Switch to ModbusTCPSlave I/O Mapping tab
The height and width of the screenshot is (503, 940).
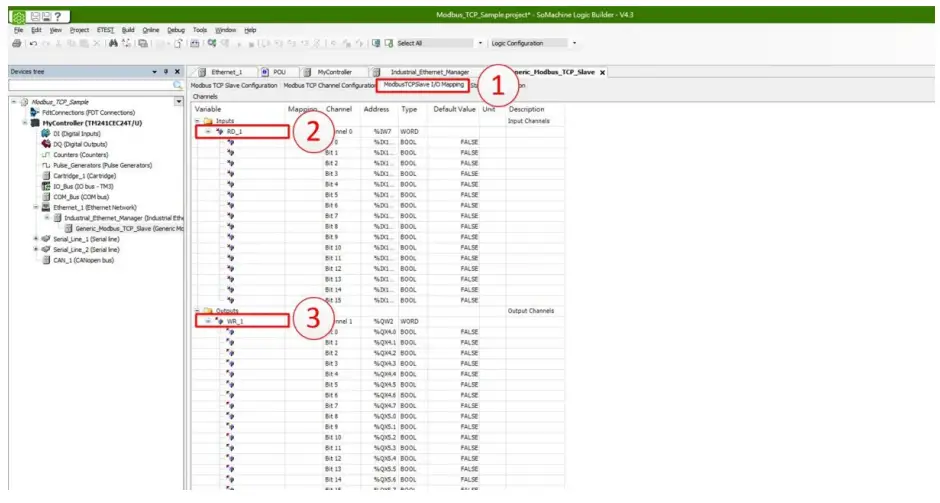[423, 86]
